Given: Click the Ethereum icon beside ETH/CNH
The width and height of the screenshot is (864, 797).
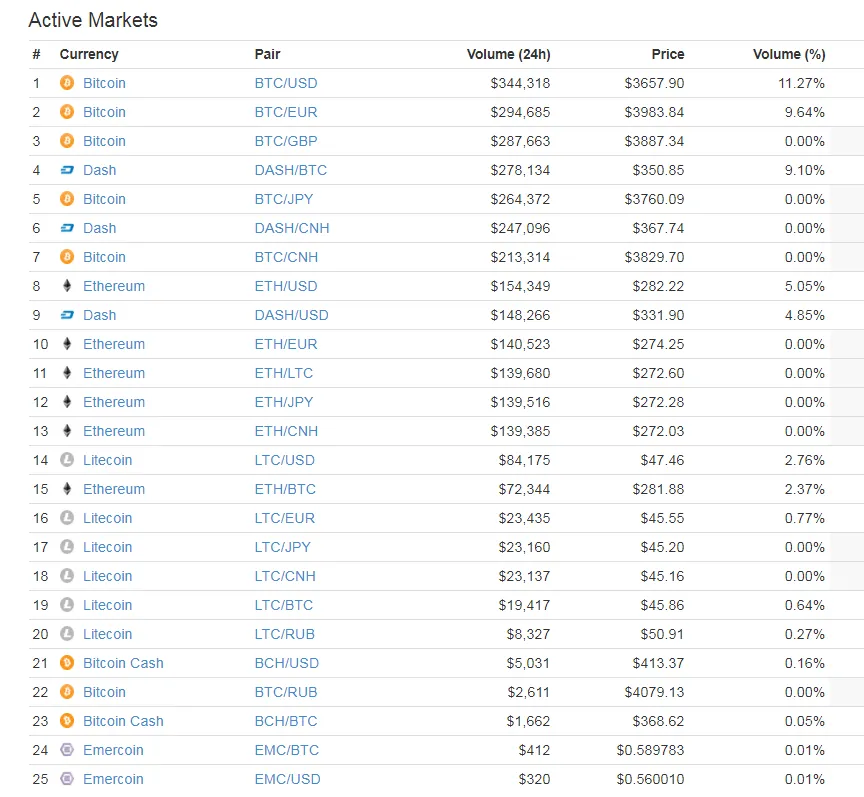Looking at the screenshot, I should coord(67,431).
